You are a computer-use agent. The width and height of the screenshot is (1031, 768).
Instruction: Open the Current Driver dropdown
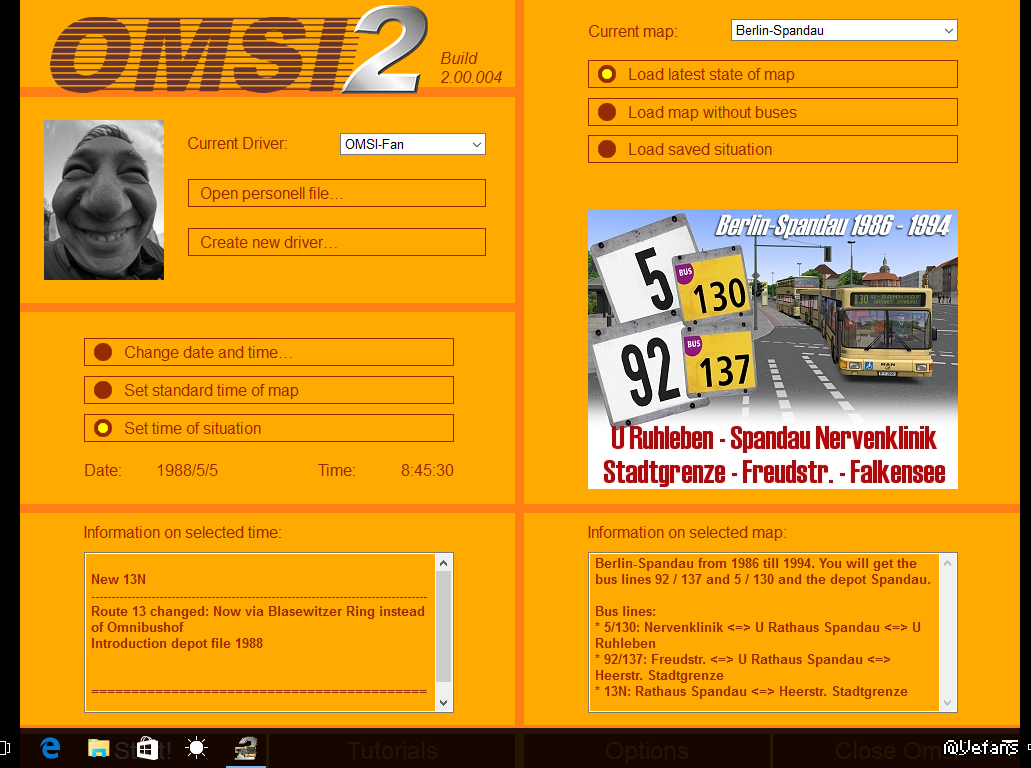pyautogui.click(x=413, y=144)
